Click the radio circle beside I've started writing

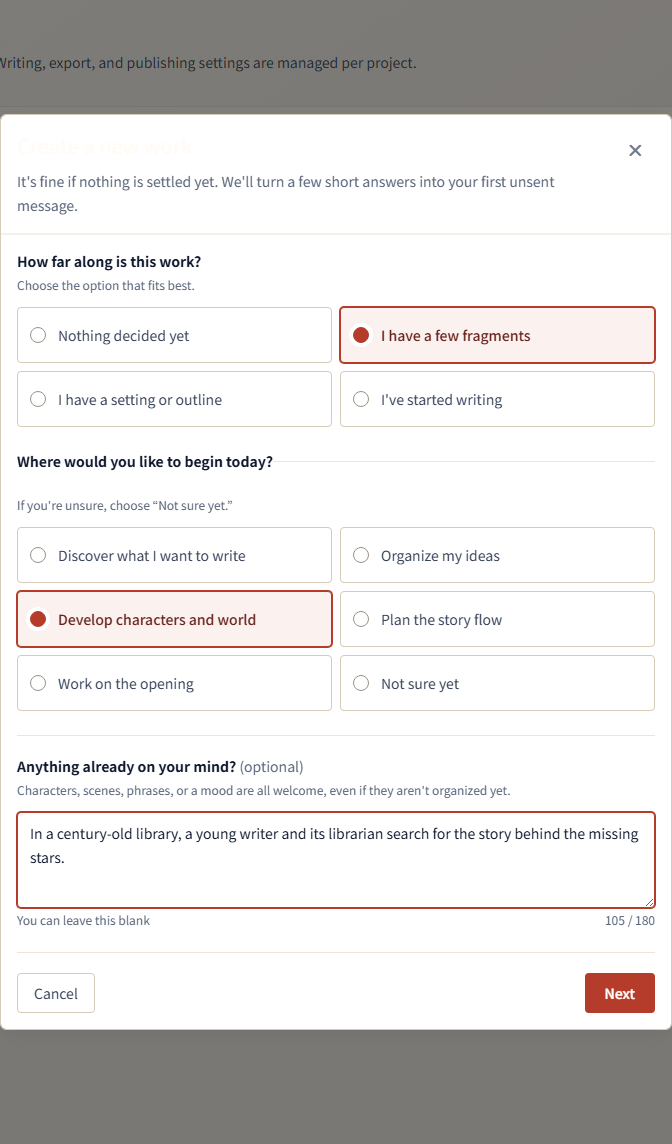click(x=360, y=399)
